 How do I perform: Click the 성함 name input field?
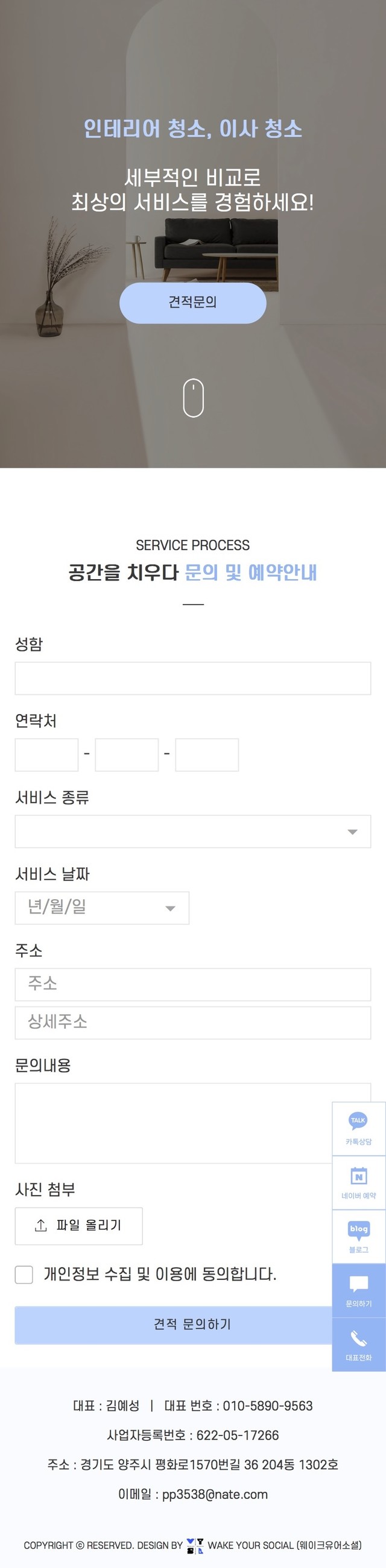(192, 678)
